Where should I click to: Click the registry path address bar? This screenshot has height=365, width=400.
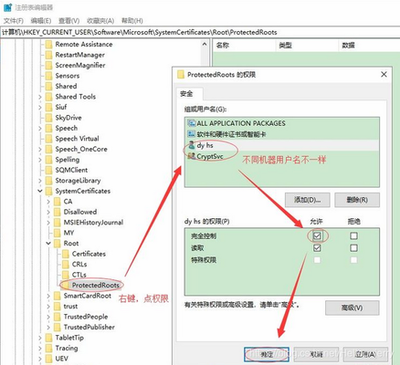point(200,32)
